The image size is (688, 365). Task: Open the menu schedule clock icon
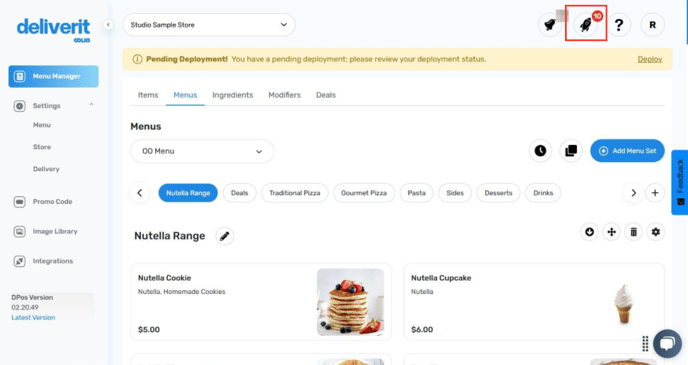point(540,151)
